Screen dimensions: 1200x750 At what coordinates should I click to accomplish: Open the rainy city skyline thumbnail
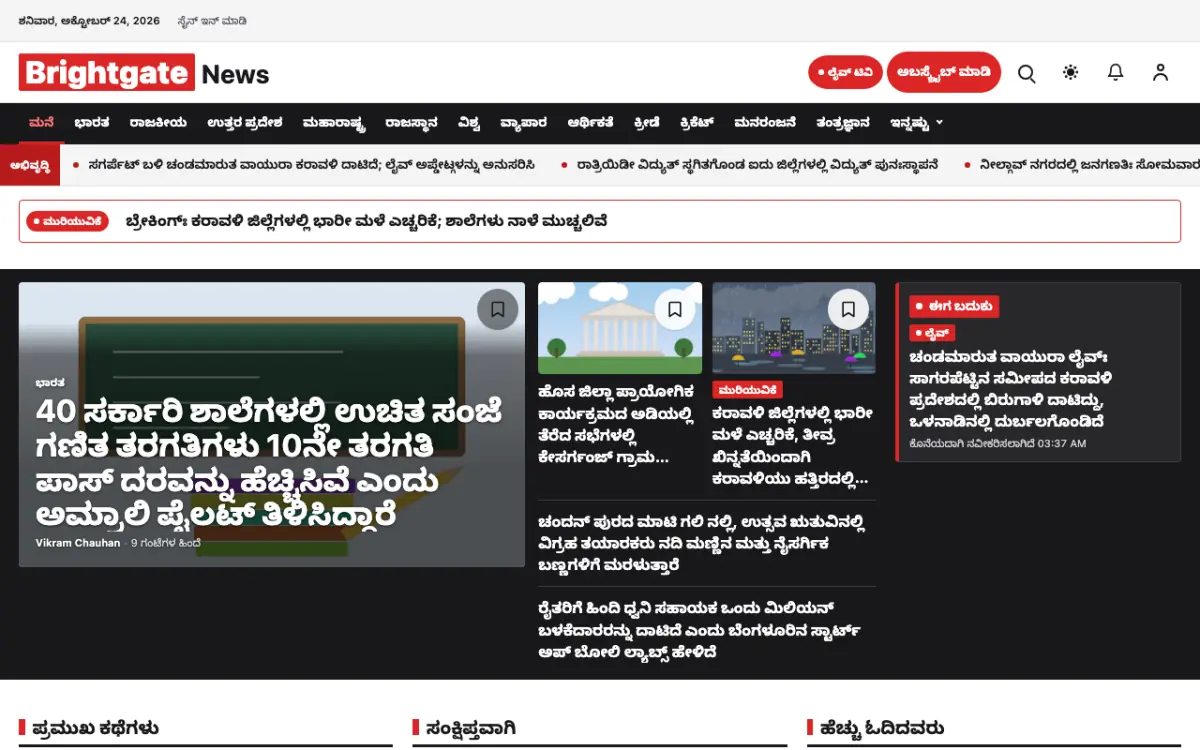(794, 328)
